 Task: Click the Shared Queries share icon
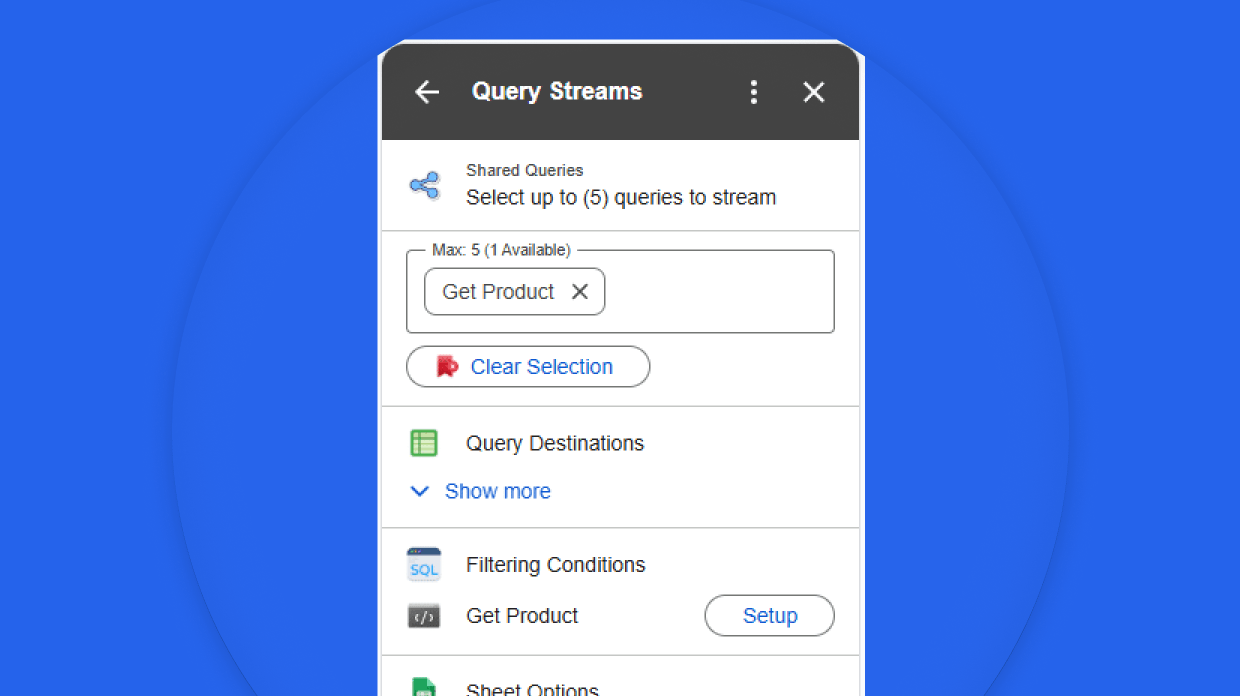coord(424,185)
